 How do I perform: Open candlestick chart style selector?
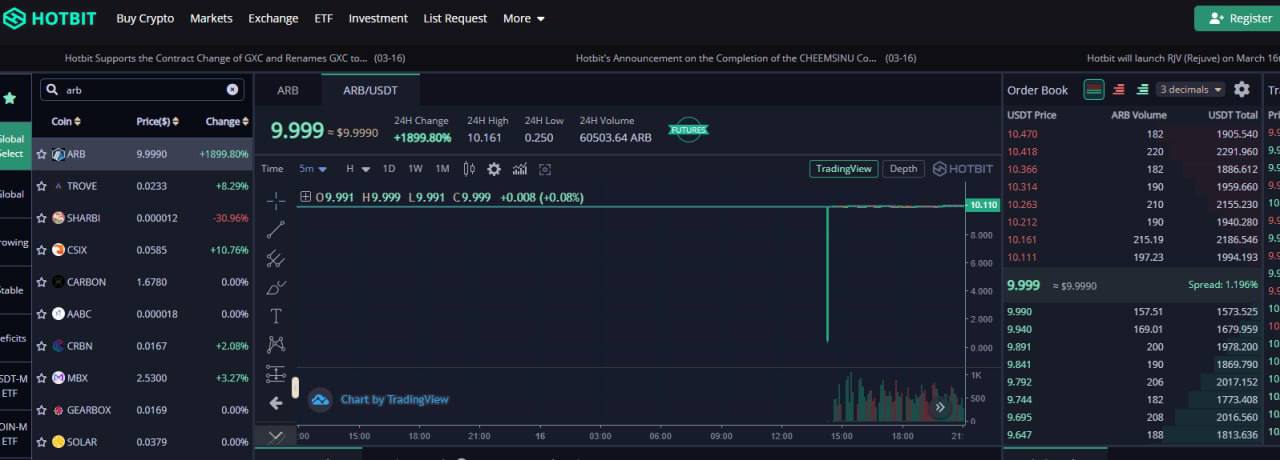[469, 169]
